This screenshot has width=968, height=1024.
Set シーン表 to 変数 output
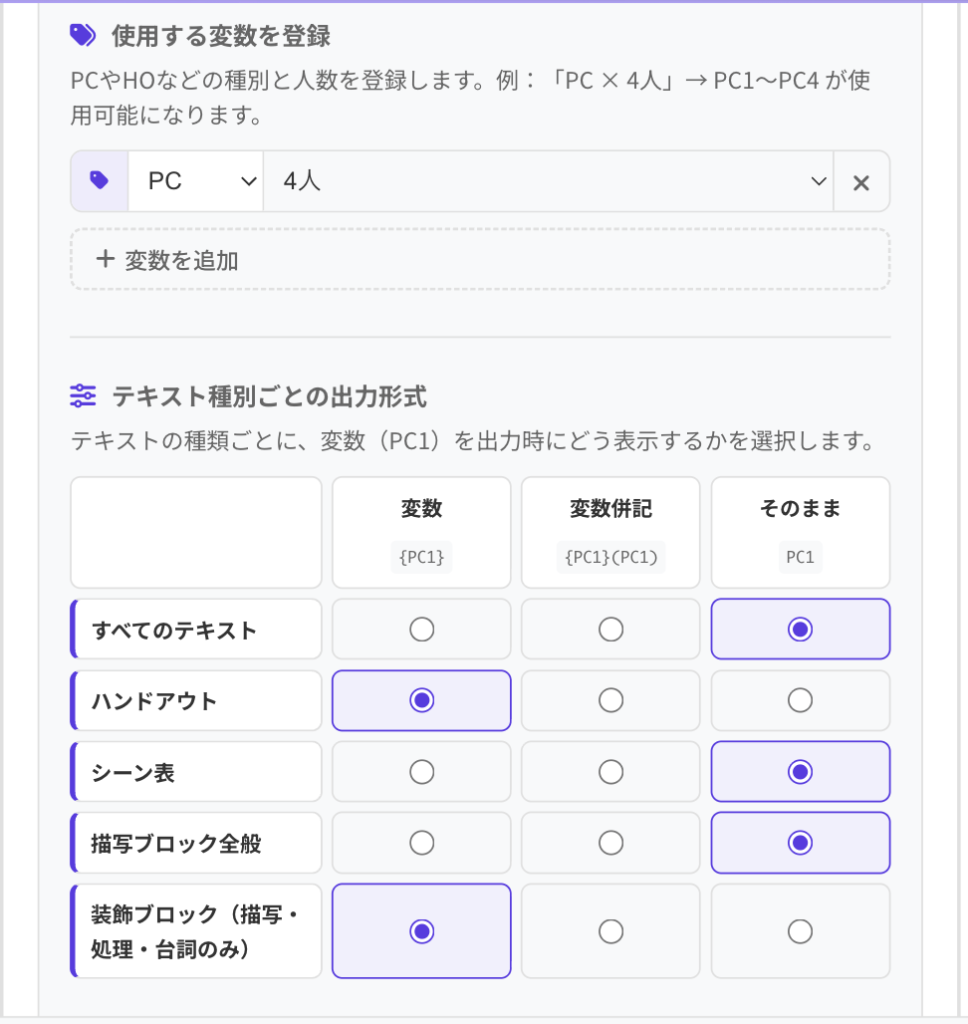click(x=421, y=772)
